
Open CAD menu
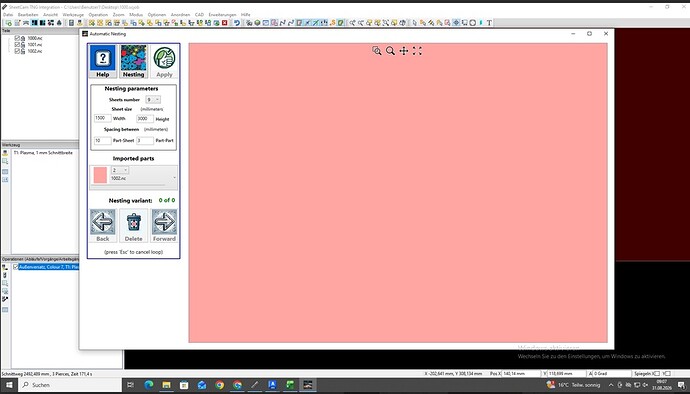point(199,15)
